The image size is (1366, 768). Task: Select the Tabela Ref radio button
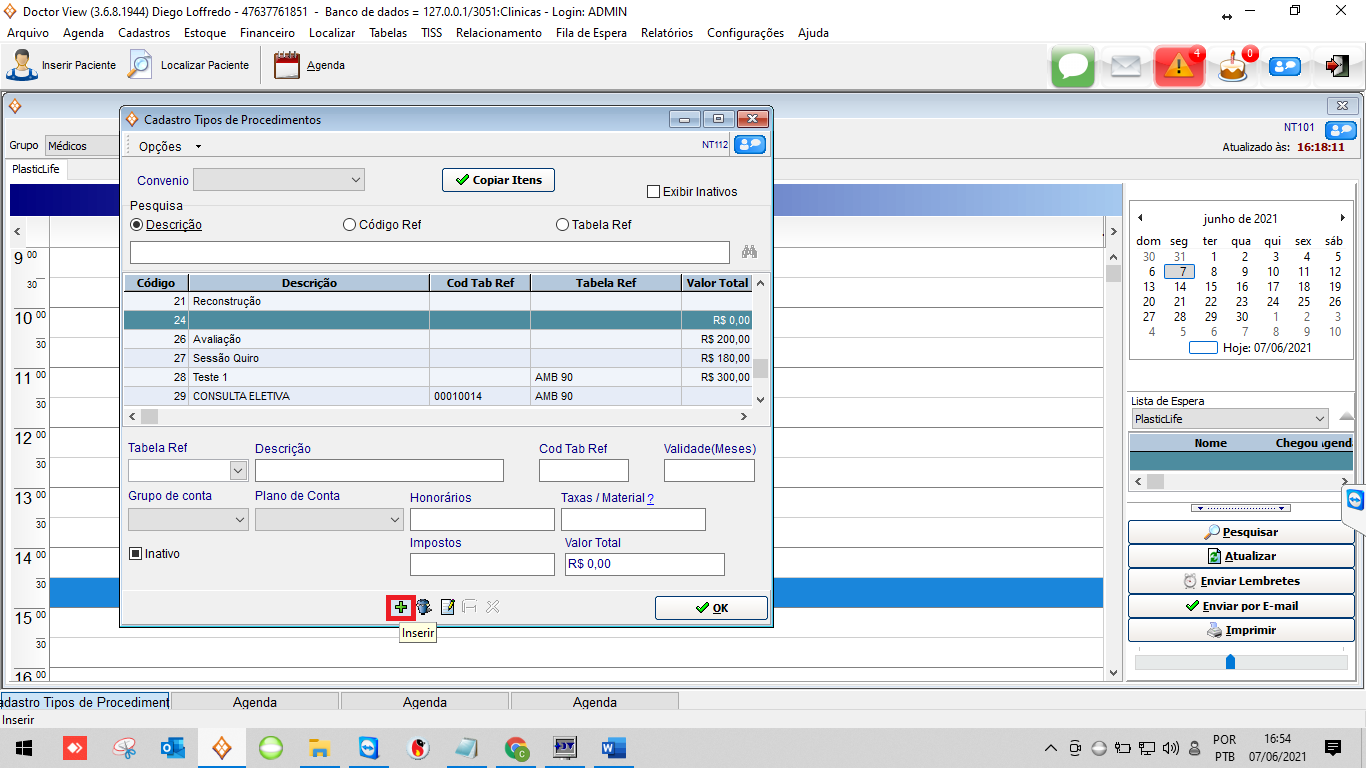[x=562, y=225]
